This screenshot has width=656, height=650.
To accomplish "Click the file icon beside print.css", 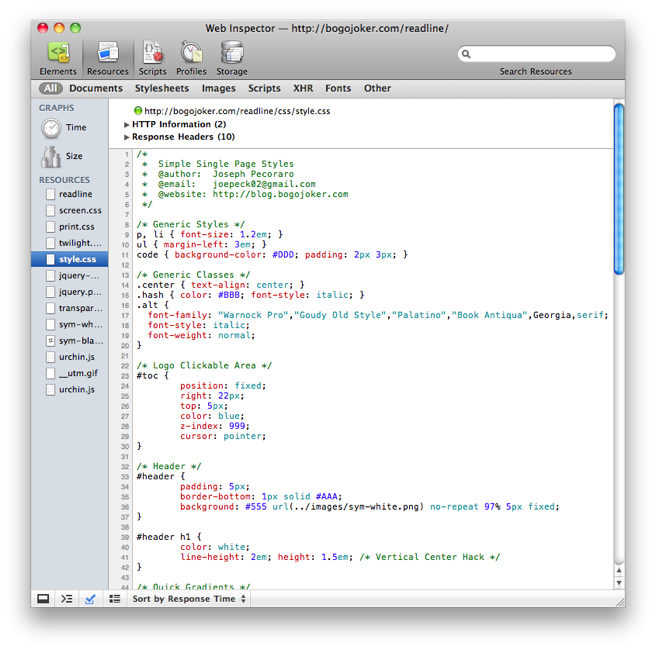I will pos(50,227).
